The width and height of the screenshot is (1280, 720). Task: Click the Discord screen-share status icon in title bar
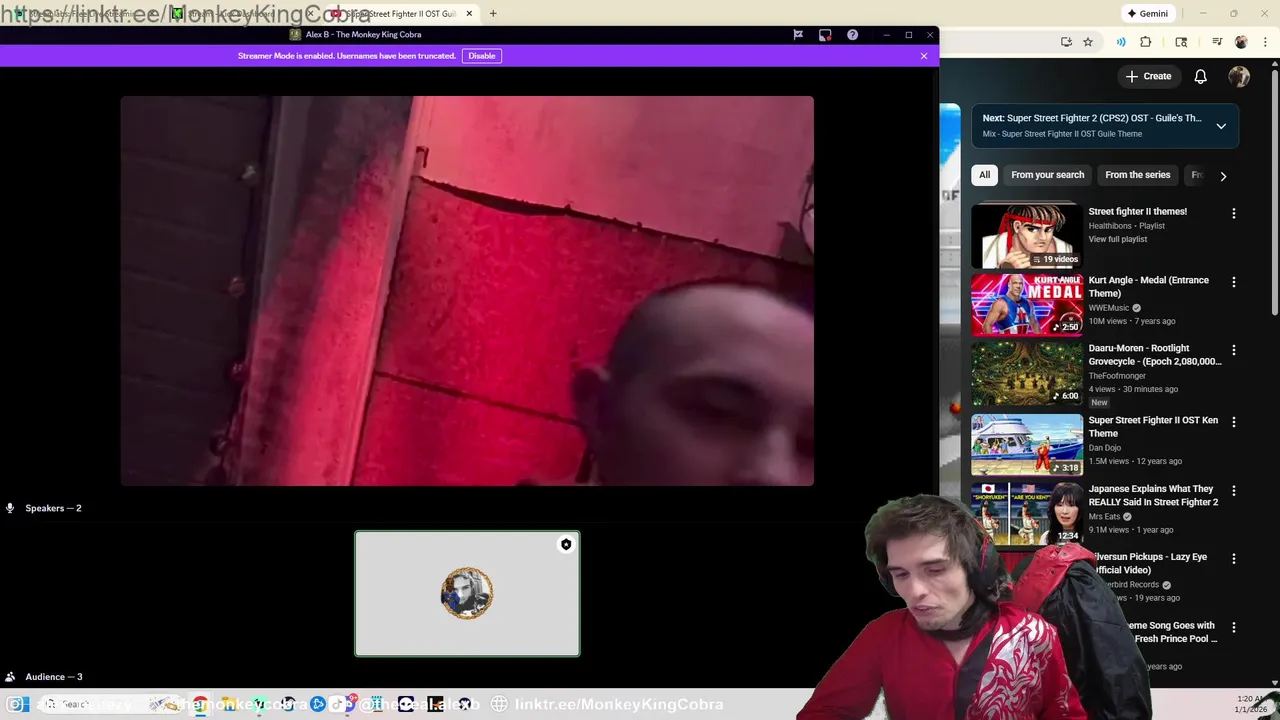(x=825, y=34)
